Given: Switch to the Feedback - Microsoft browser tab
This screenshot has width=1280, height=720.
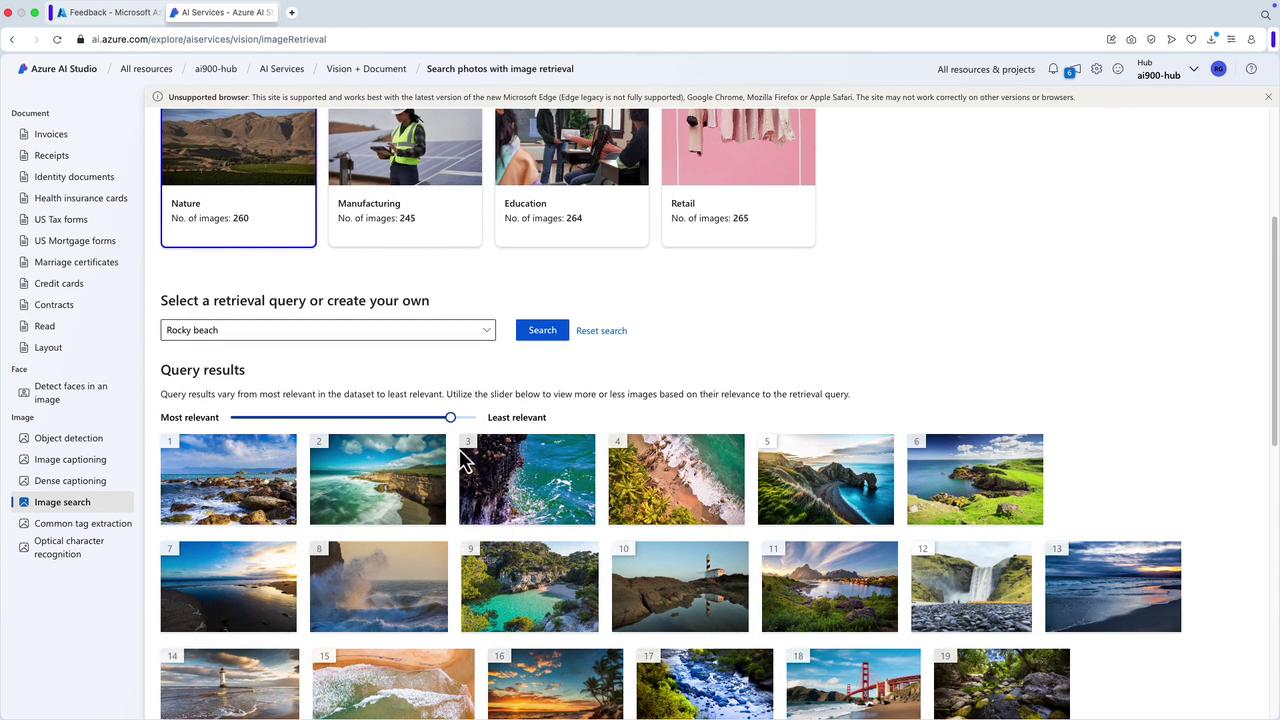Looking at the screenshot, I should click(108, 13).
